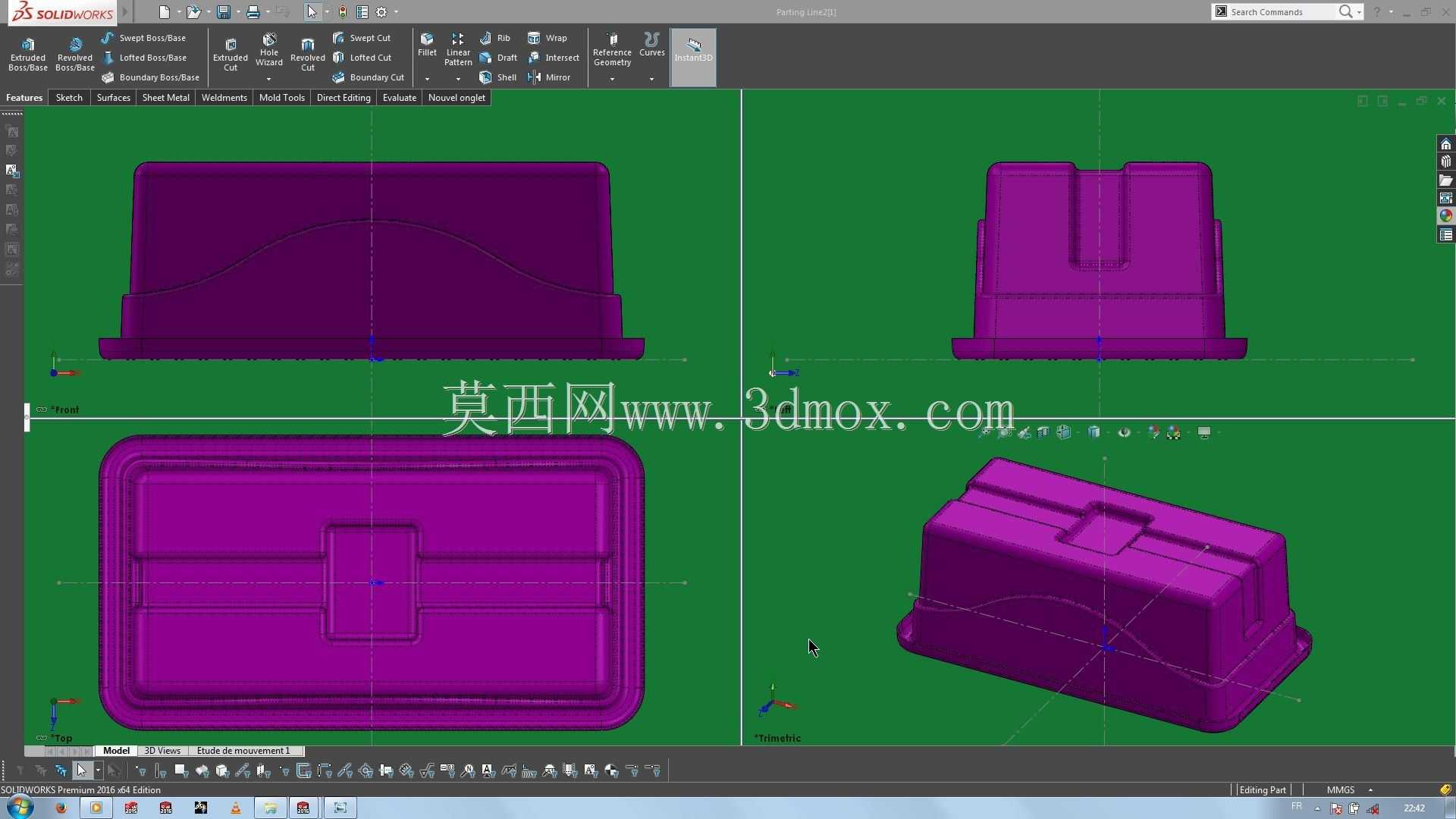
Task: Toggle the filter selection cursor in the bottom toolbar
Action: [x=82, y=771]
